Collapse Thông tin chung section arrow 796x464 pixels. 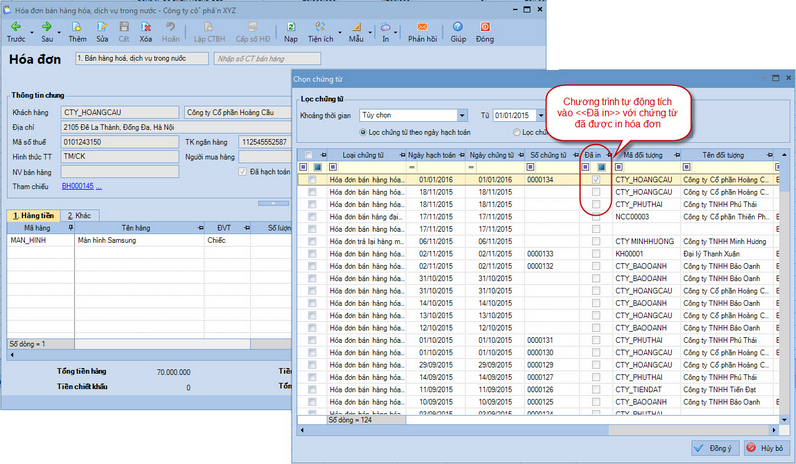tap(273, 203)
